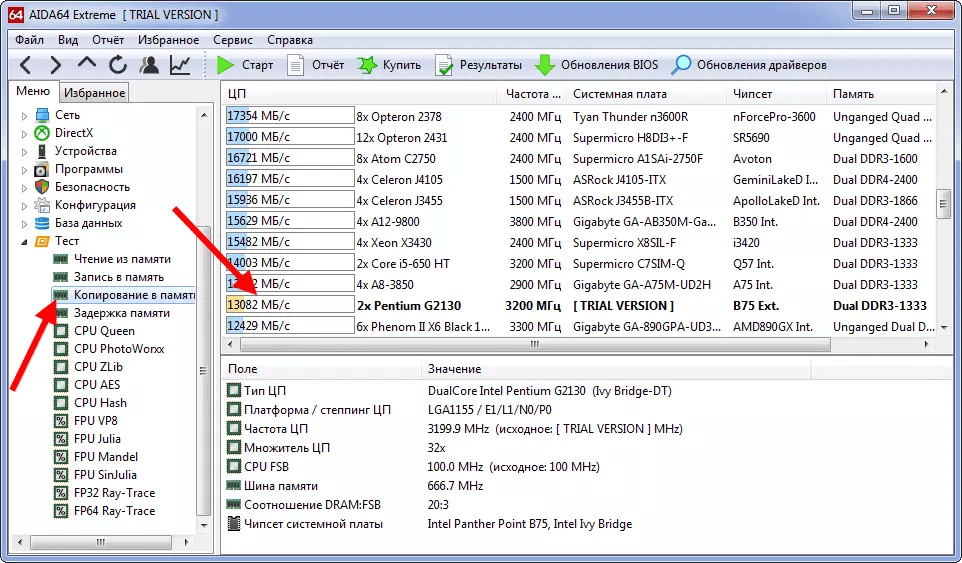962x563 pixels.
Task: Click Обновления BIOS in the toolbar
Action: (596, 65)
